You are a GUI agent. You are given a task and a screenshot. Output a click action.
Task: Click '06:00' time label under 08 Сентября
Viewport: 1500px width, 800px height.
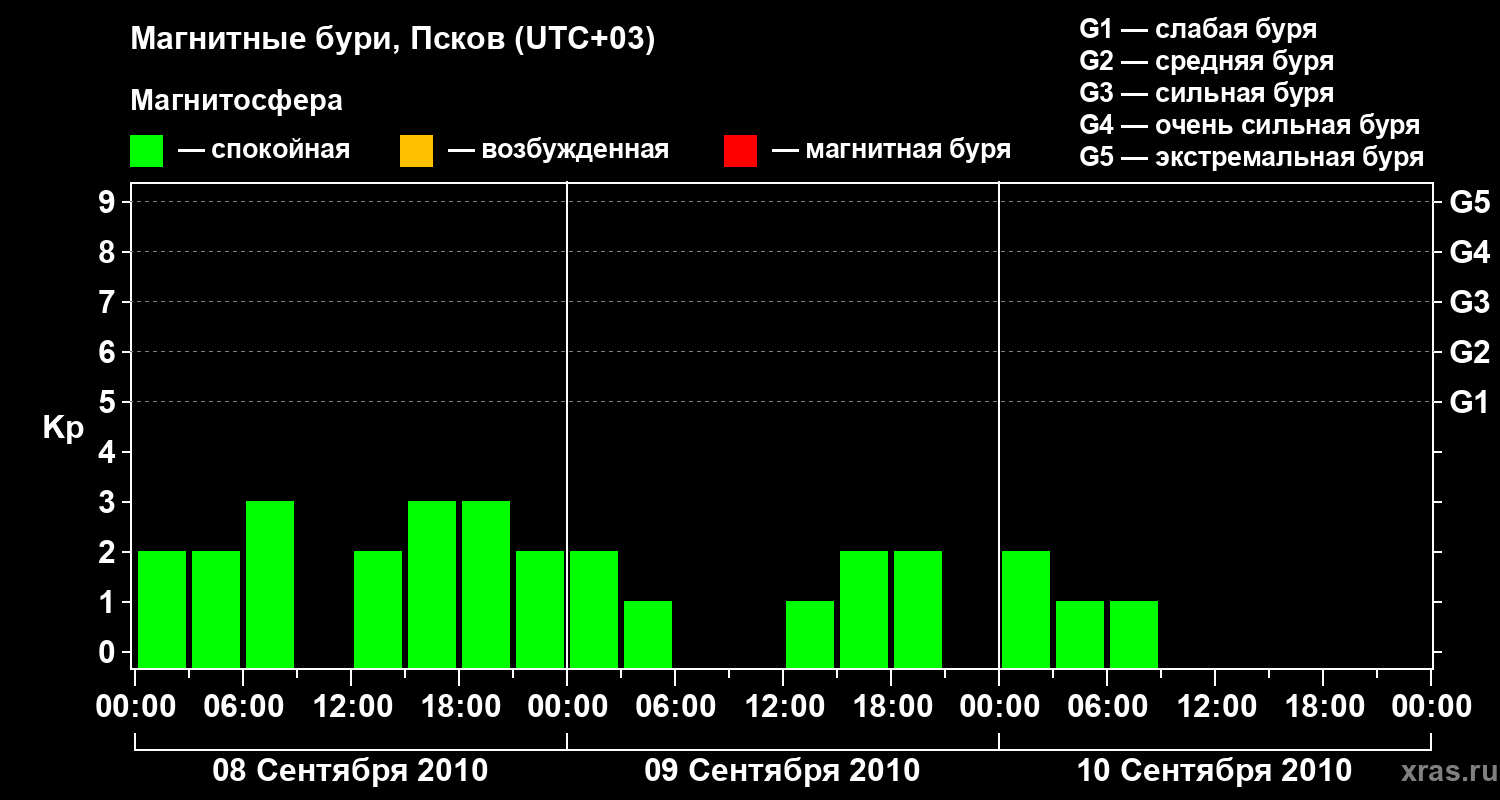coord(243,707)
